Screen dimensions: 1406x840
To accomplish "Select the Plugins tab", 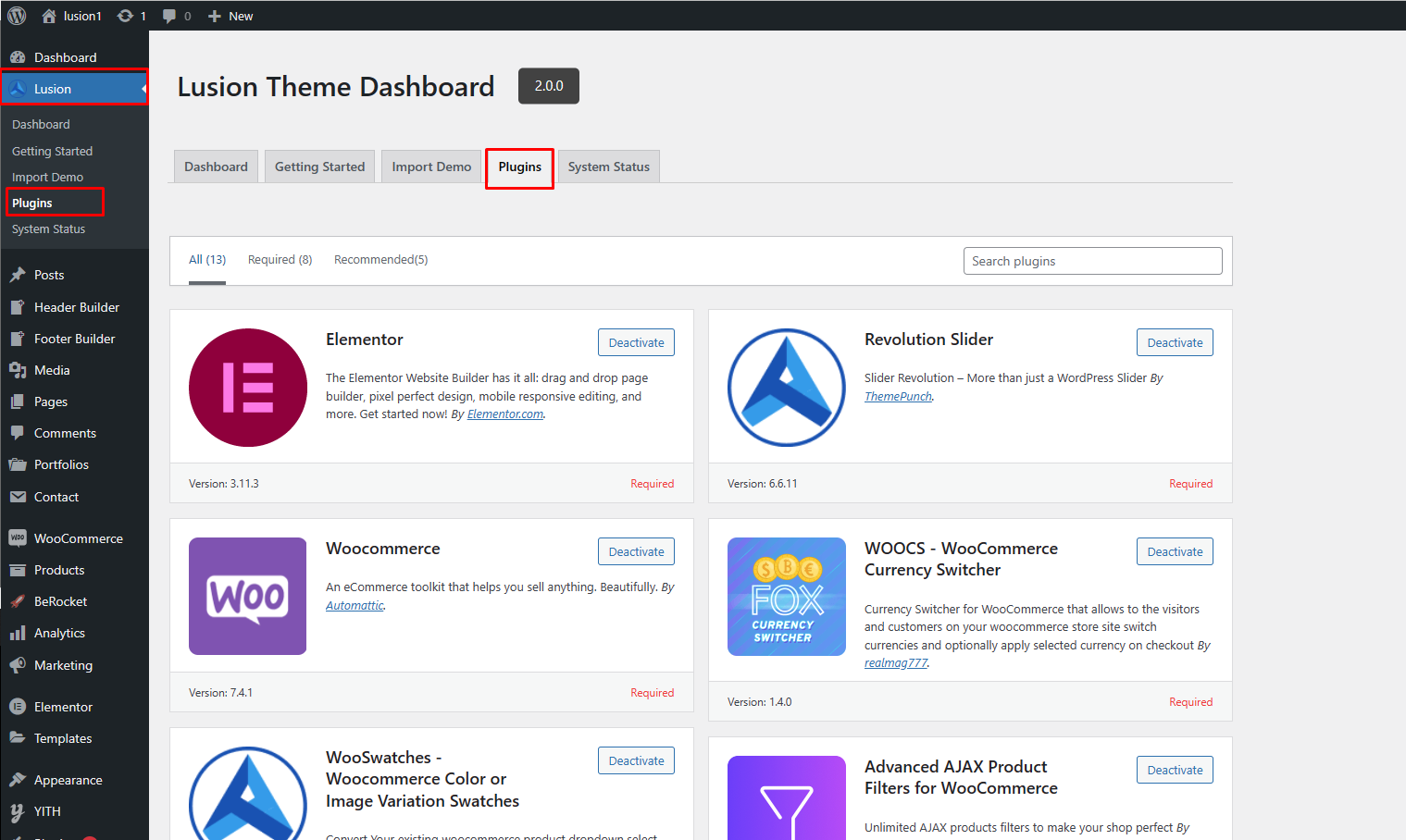I will (x=520, y=167).
